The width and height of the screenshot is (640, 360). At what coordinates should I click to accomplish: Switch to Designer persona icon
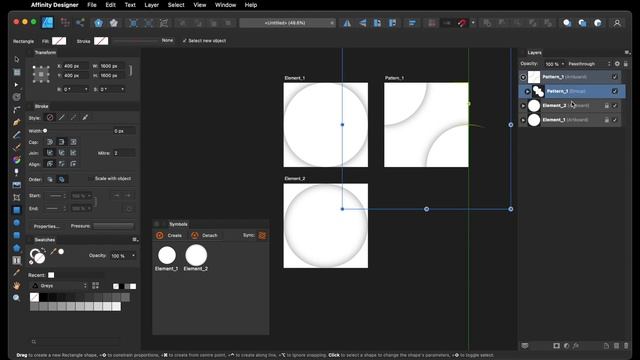48,23
